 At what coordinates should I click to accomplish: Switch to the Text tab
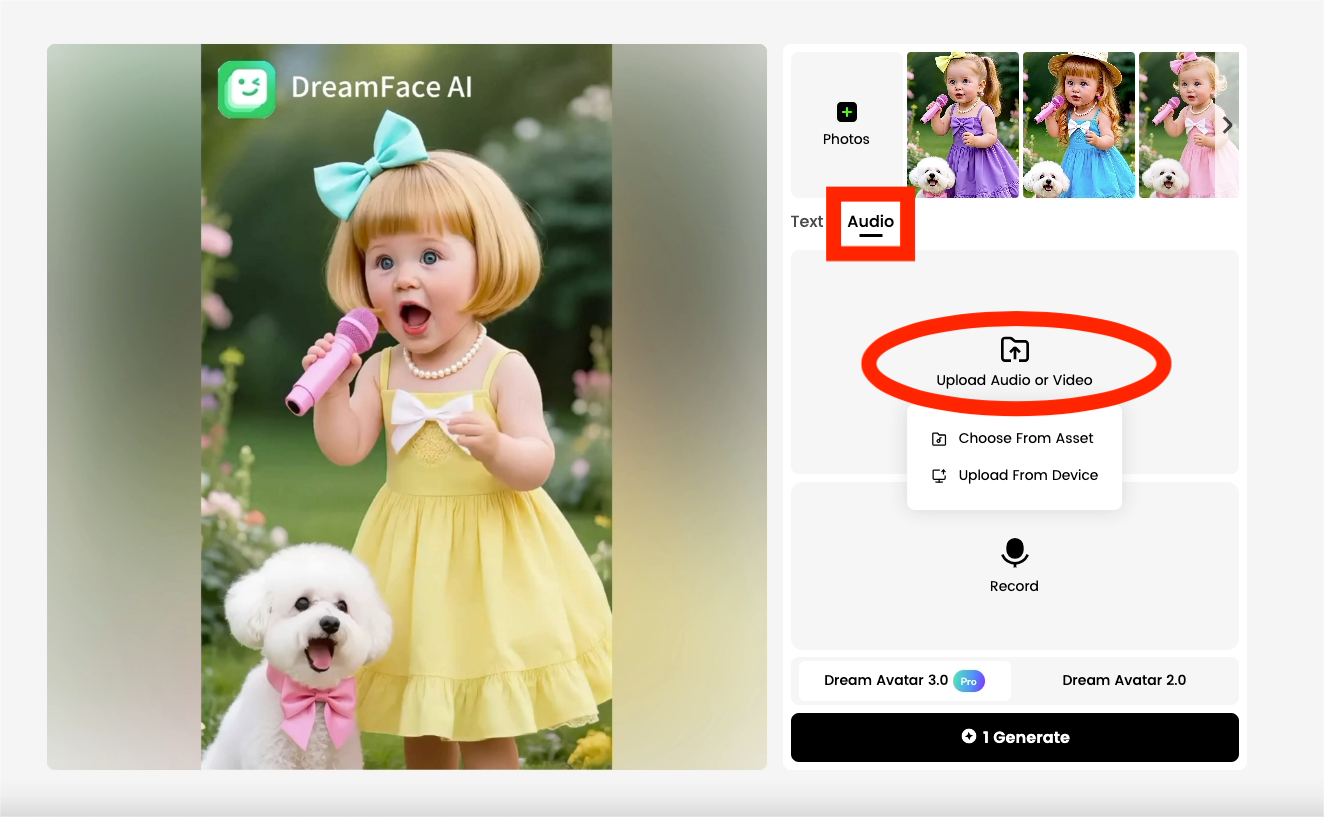coord(806,222)
